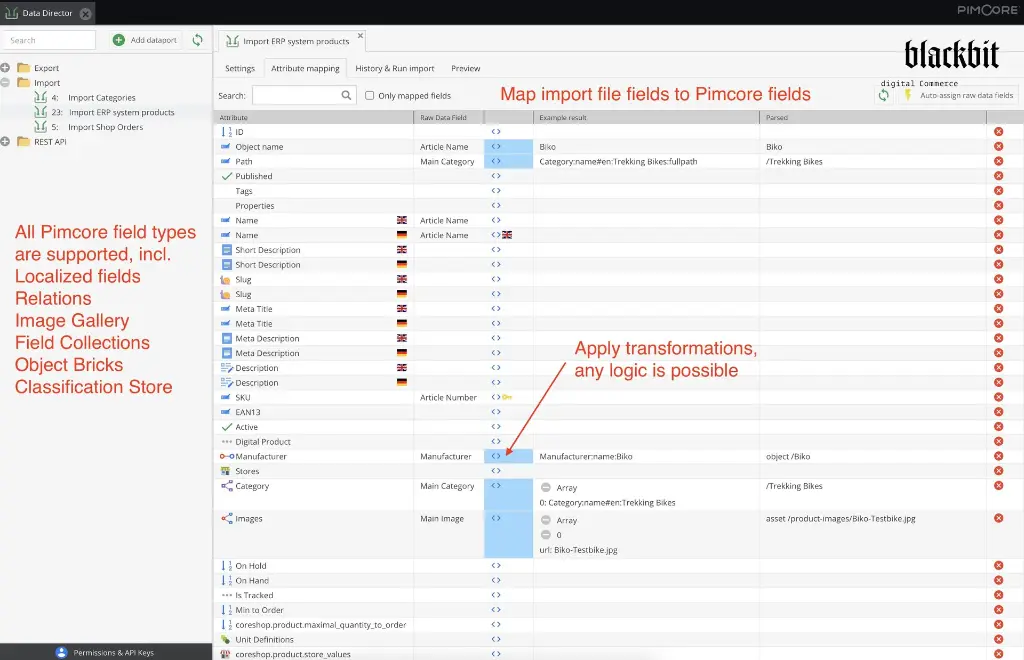This screenshot has width=1024, height=660.
Task: Select Article Number raw data cell in SKU row
Action: (x=448, y=397)
